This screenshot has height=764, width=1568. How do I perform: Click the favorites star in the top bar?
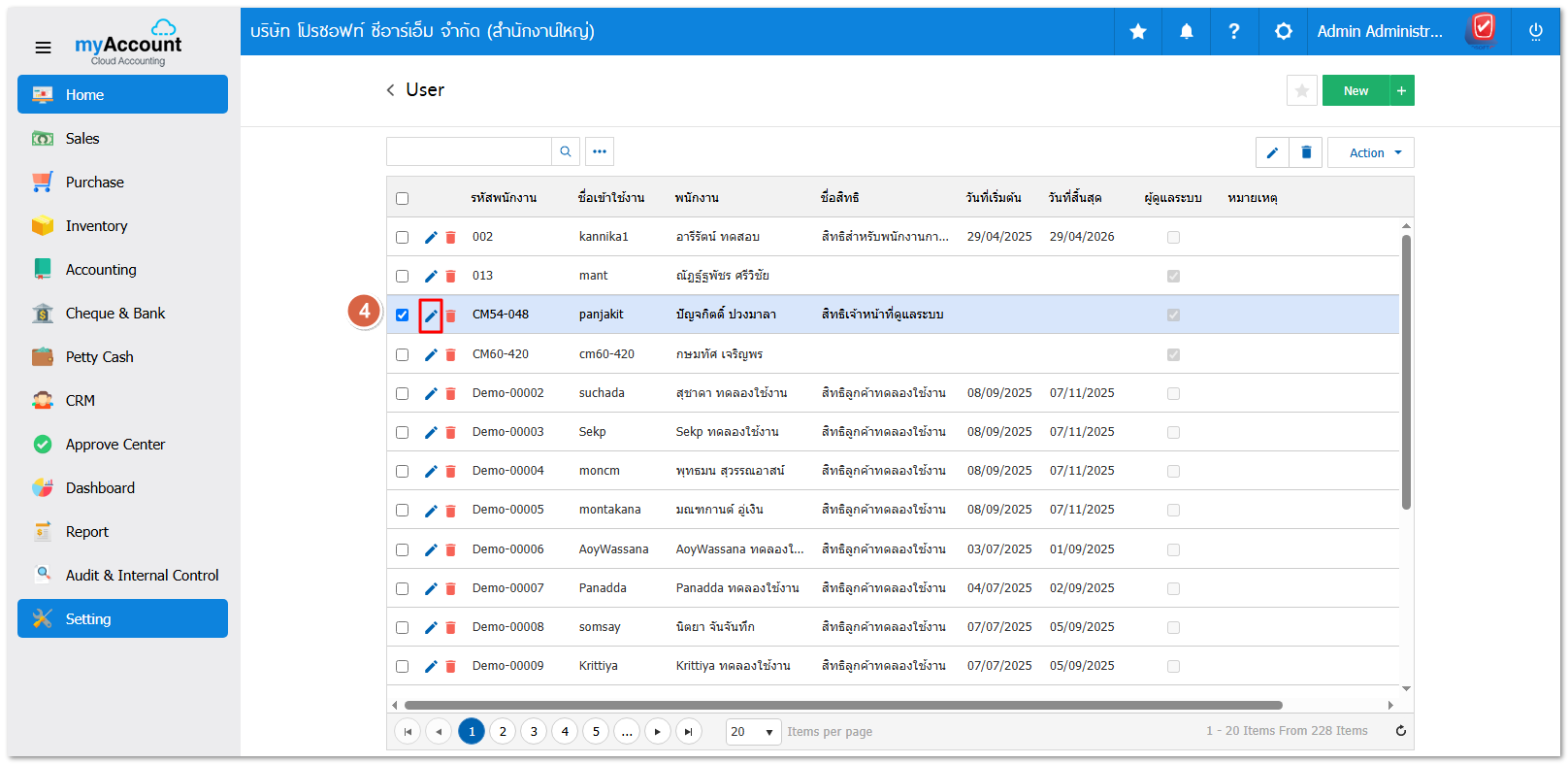pos(1137,32)
